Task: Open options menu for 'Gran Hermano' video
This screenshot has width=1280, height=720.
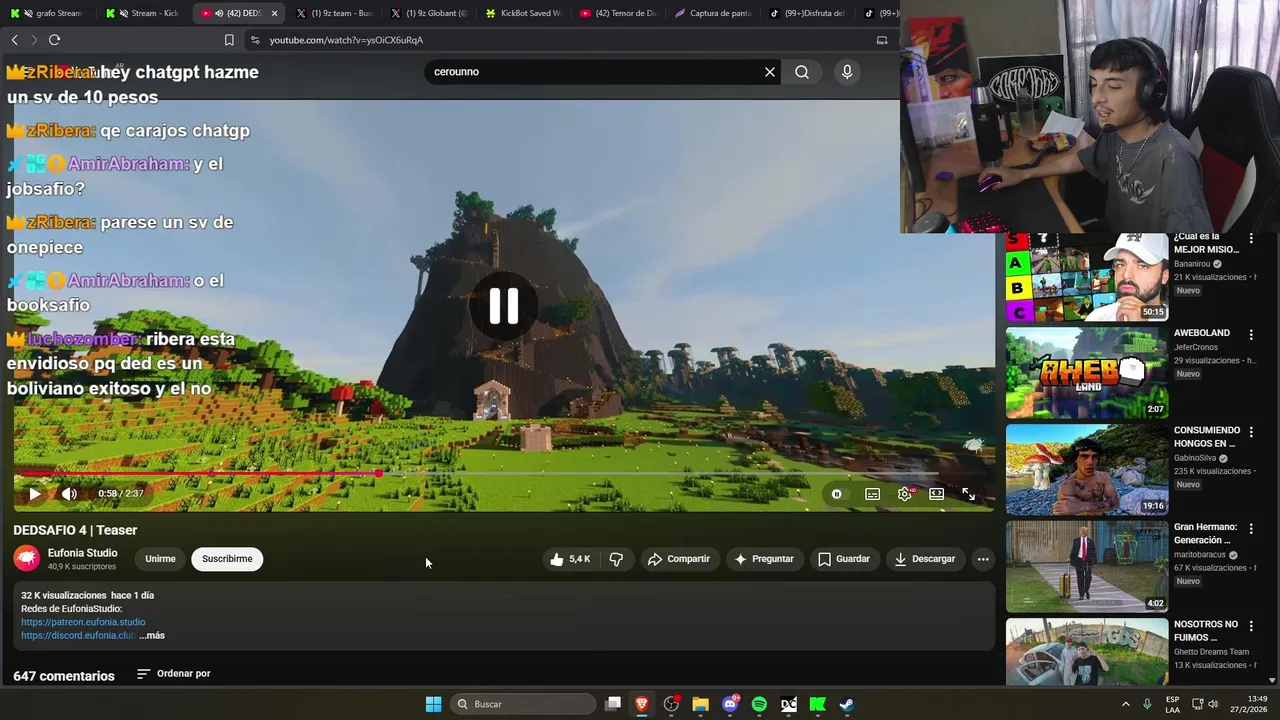Action: coord(1251,528)
